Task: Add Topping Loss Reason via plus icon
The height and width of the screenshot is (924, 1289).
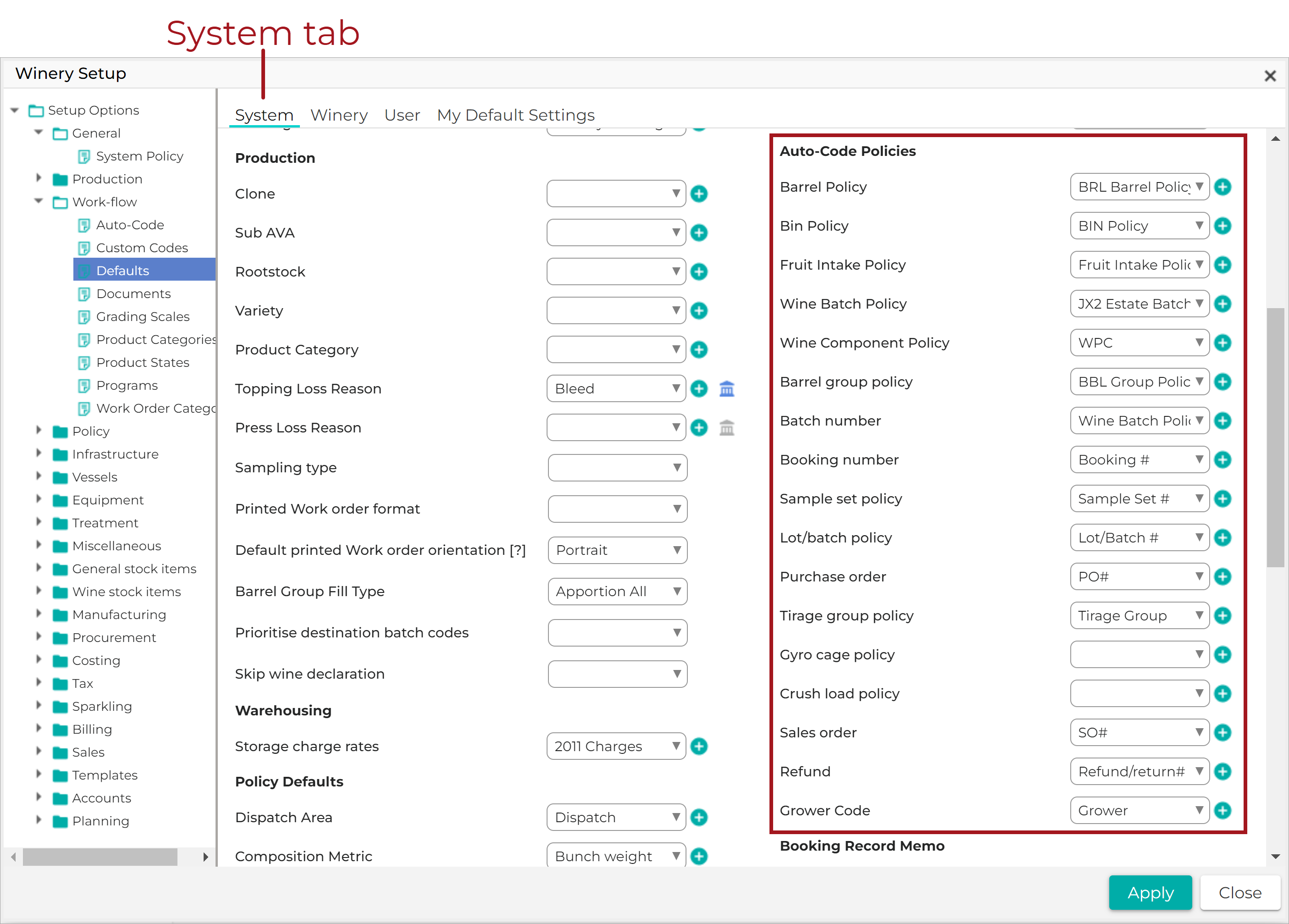Action: 698,389
